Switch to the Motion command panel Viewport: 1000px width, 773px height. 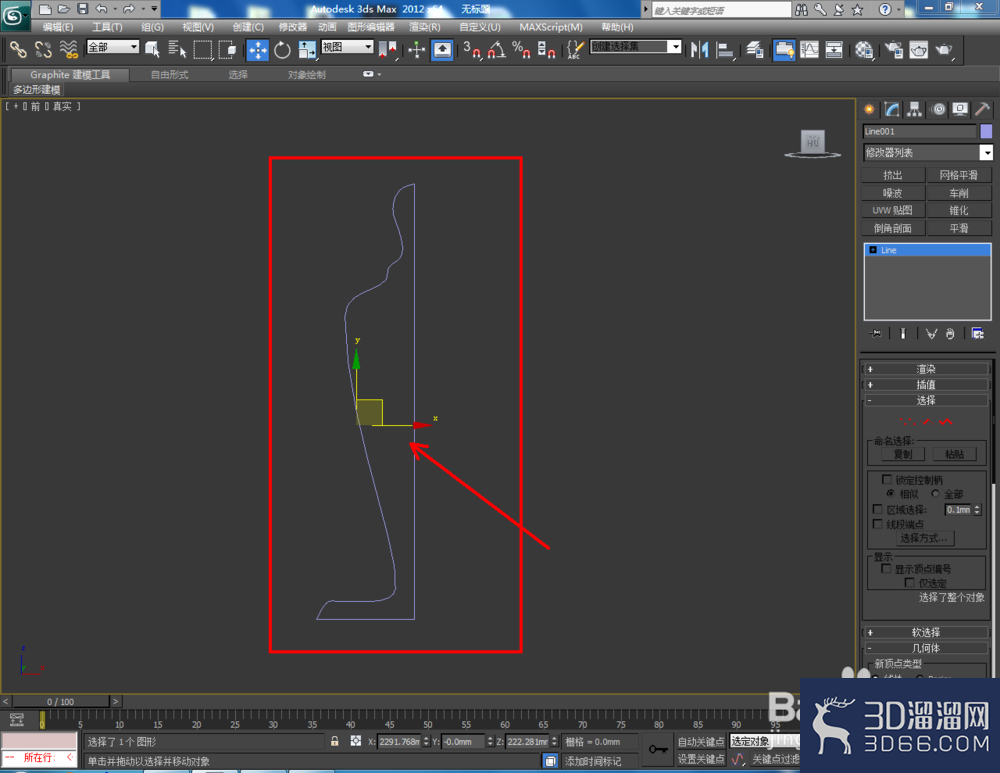pos(938,110)
